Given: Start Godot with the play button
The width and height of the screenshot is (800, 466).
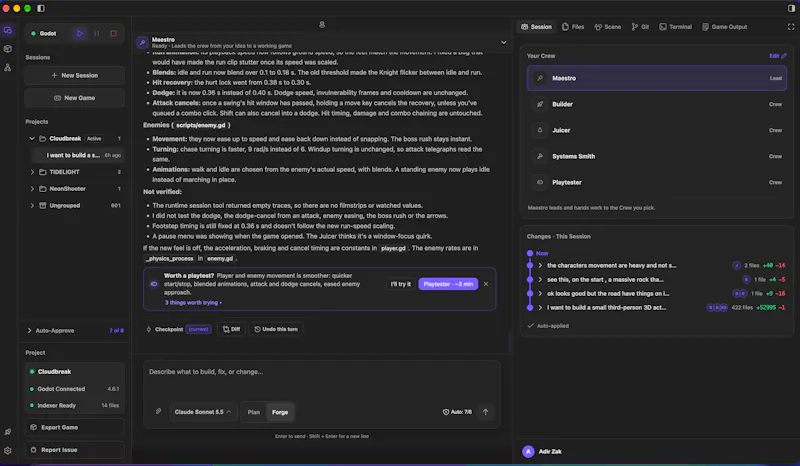Looking at the screenshot, I should point(80,33).
